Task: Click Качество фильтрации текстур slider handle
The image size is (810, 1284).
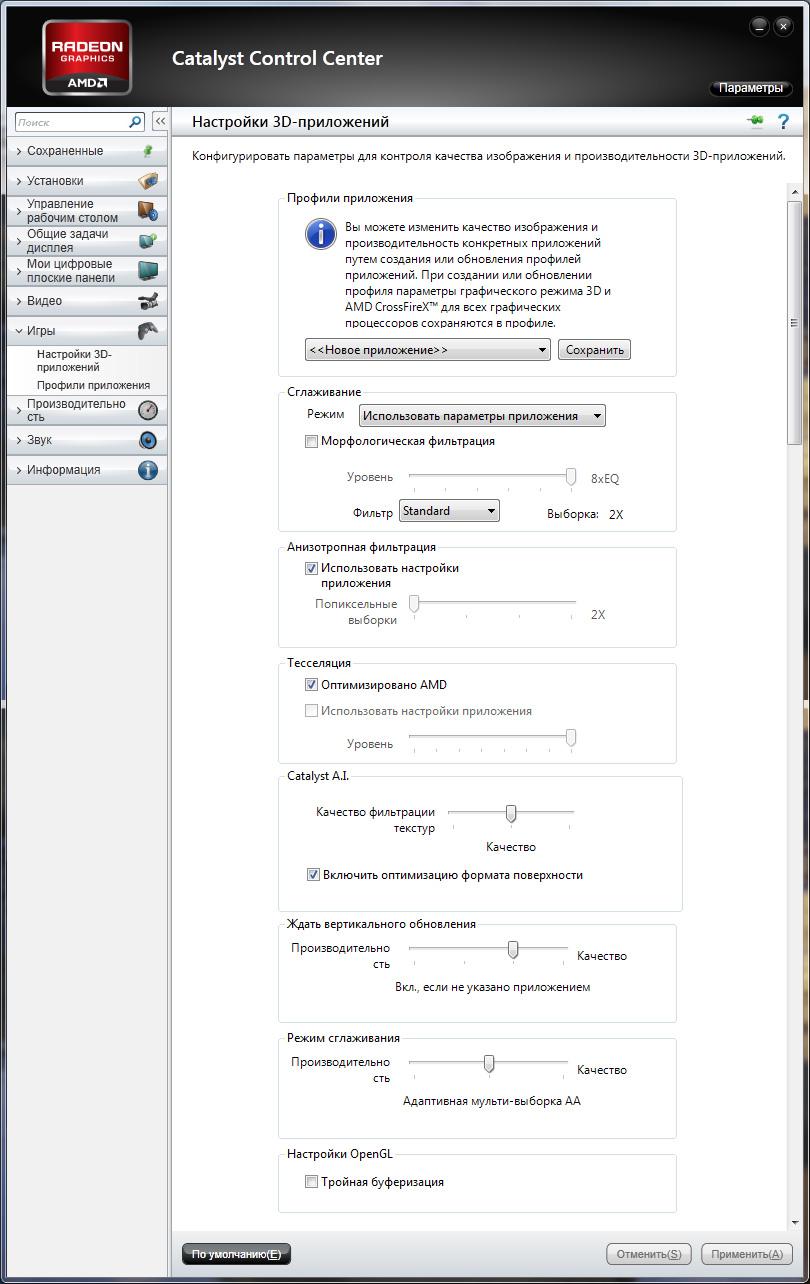Action: pyautogui.click(x=511, y=814)
